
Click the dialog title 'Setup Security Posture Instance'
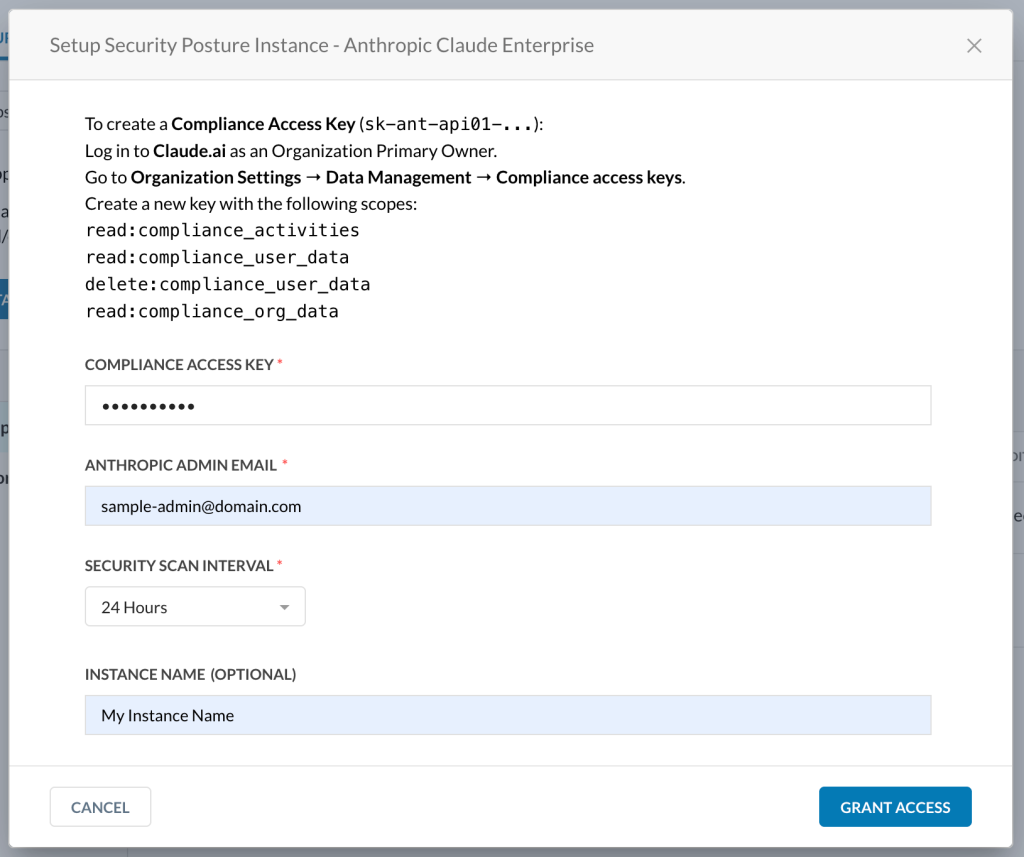click(322, 45)
